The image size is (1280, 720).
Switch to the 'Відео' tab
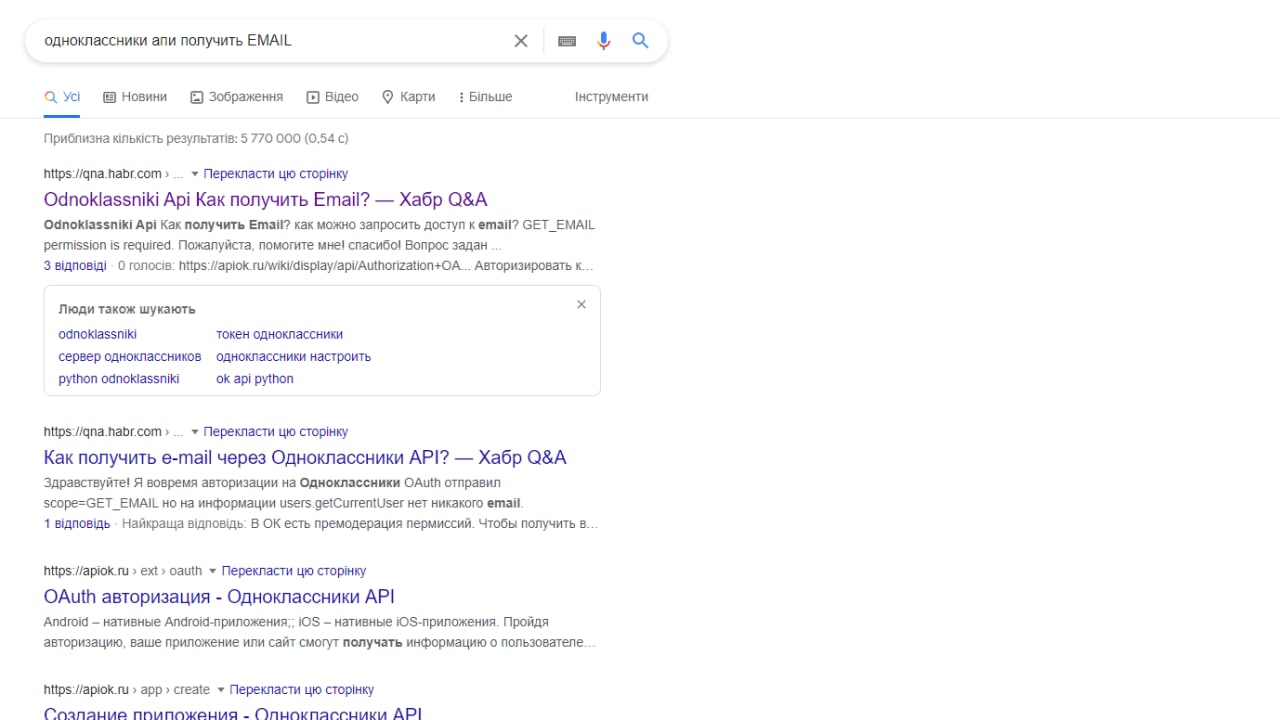coord(332,97)
